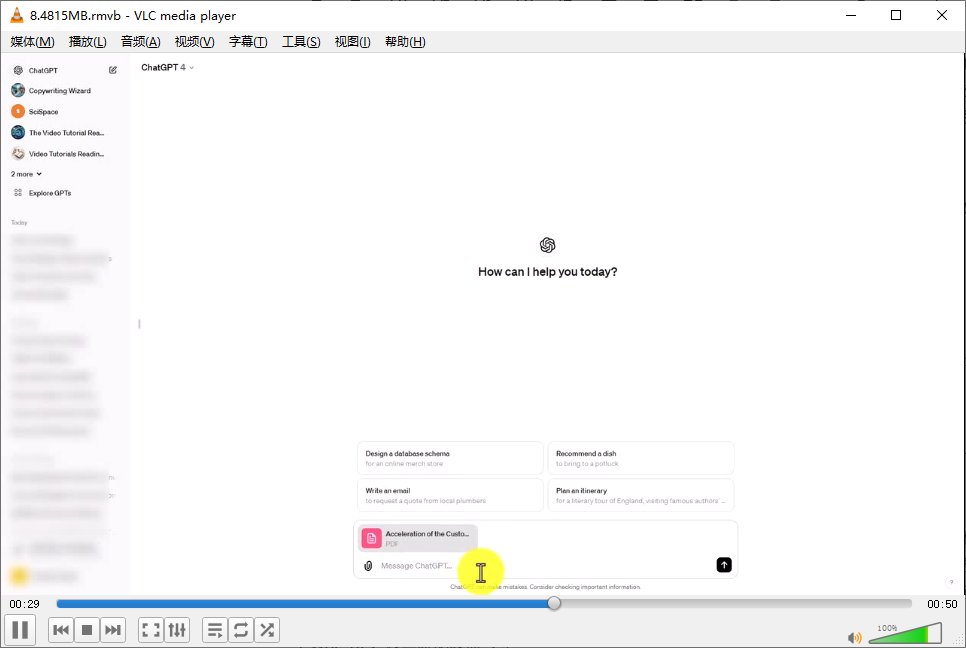
Task: Maximize the VLC window
Action: point(896,15)
